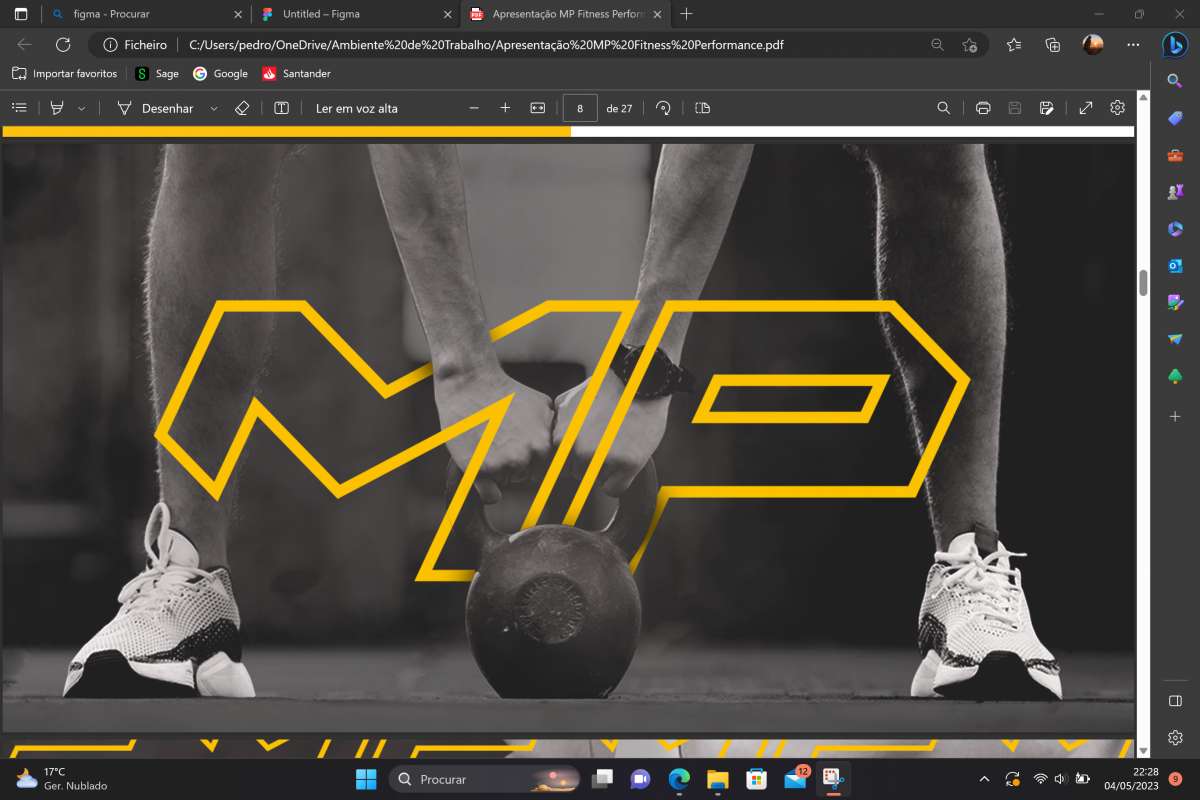Click the address bar file path
This screenshot has height=800, width=1200.
(486, 44)
